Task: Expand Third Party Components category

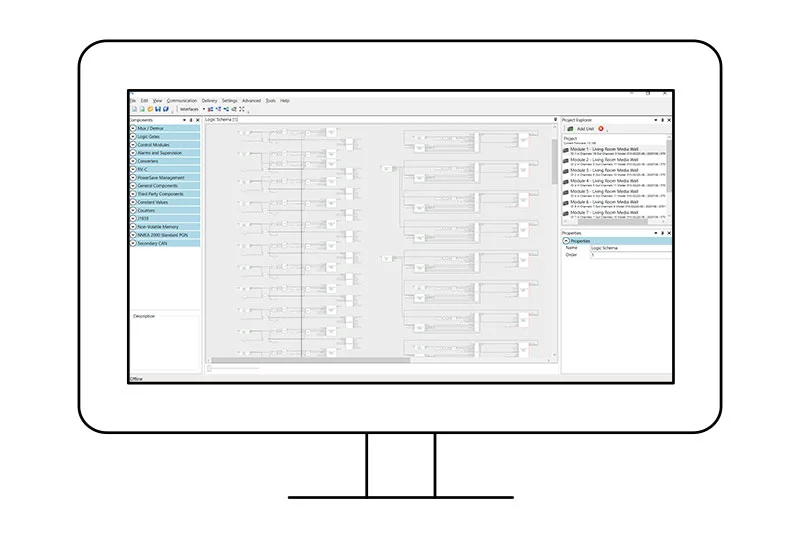Action: coord(133,194)
